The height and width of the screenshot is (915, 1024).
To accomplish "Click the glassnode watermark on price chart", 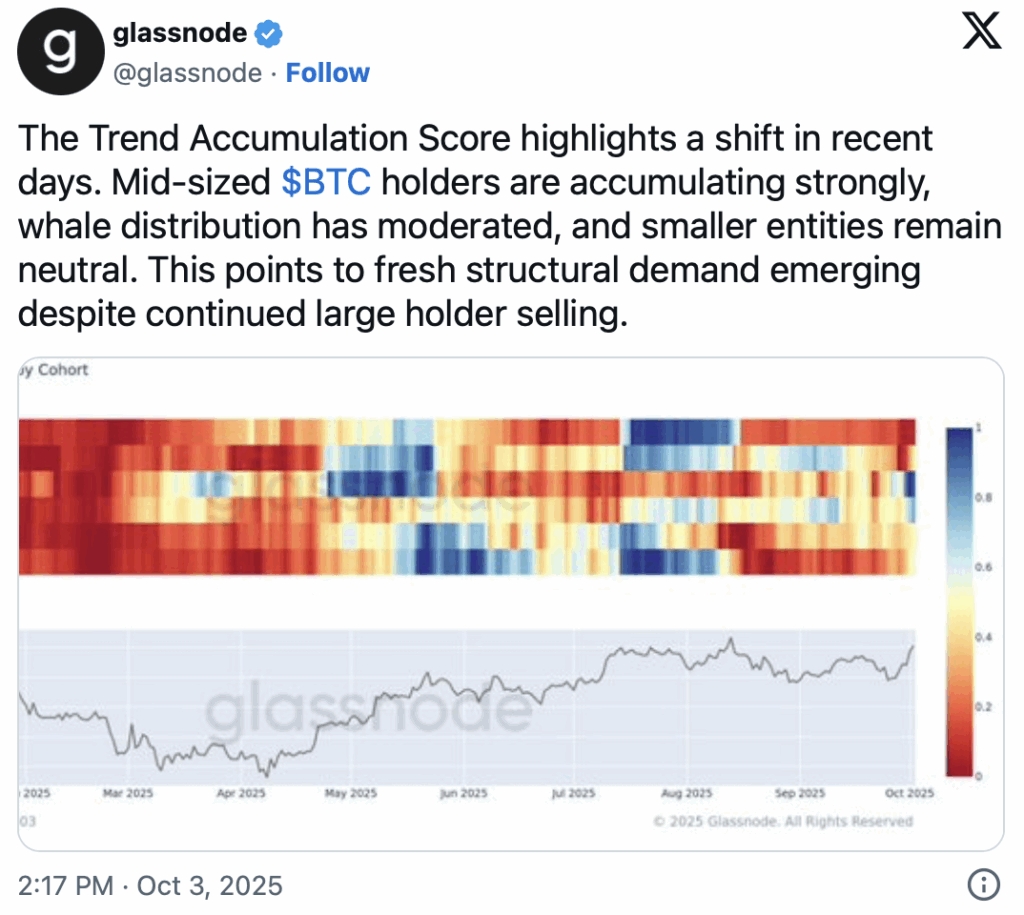I will [x=368, y=712].
